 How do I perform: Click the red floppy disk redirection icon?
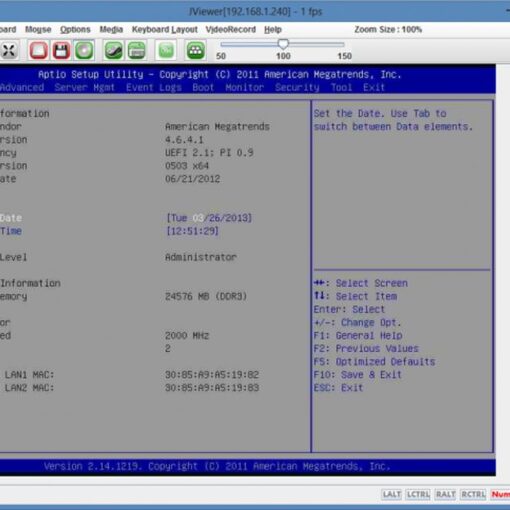(61, 51)
